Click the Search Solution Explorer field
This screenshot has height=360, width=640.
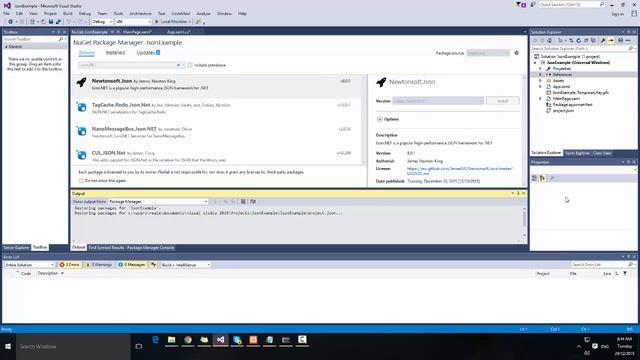[582, 49]
